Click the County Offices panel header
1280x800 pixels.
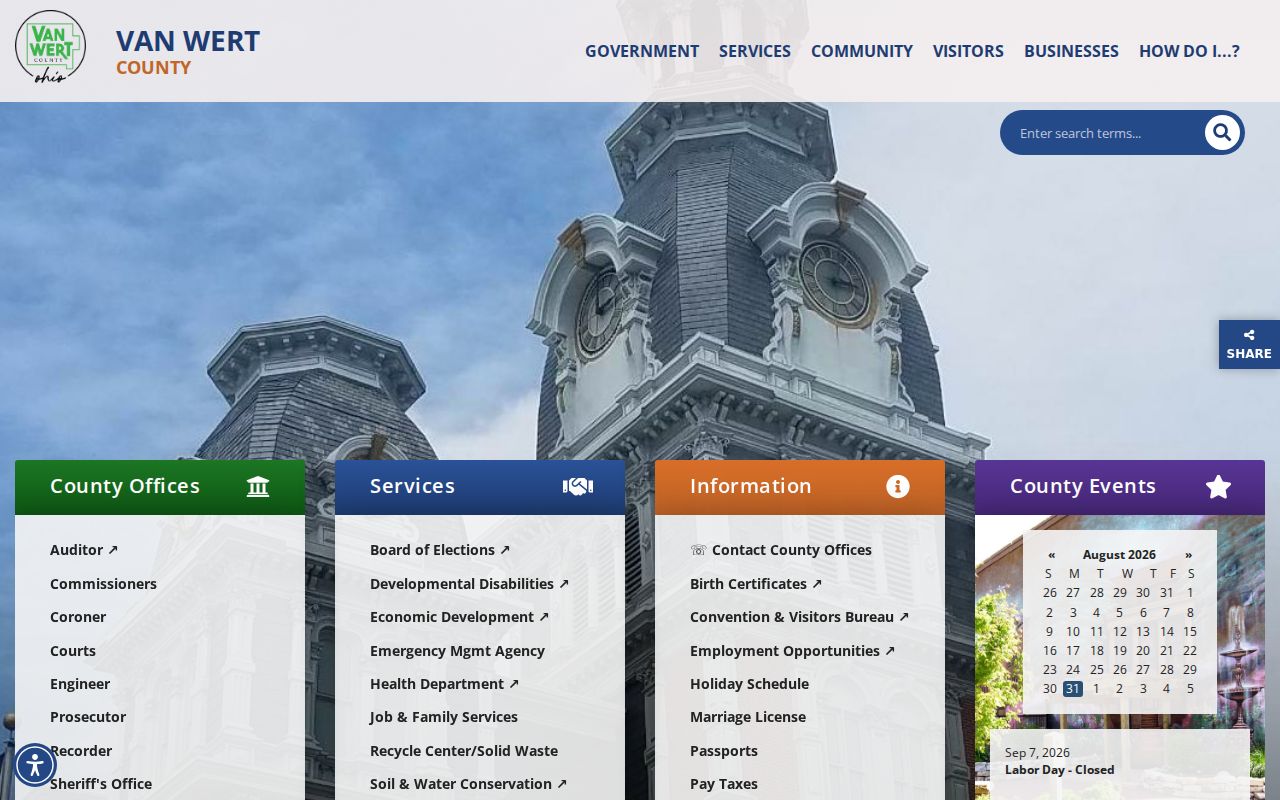[x=160, y=487]
